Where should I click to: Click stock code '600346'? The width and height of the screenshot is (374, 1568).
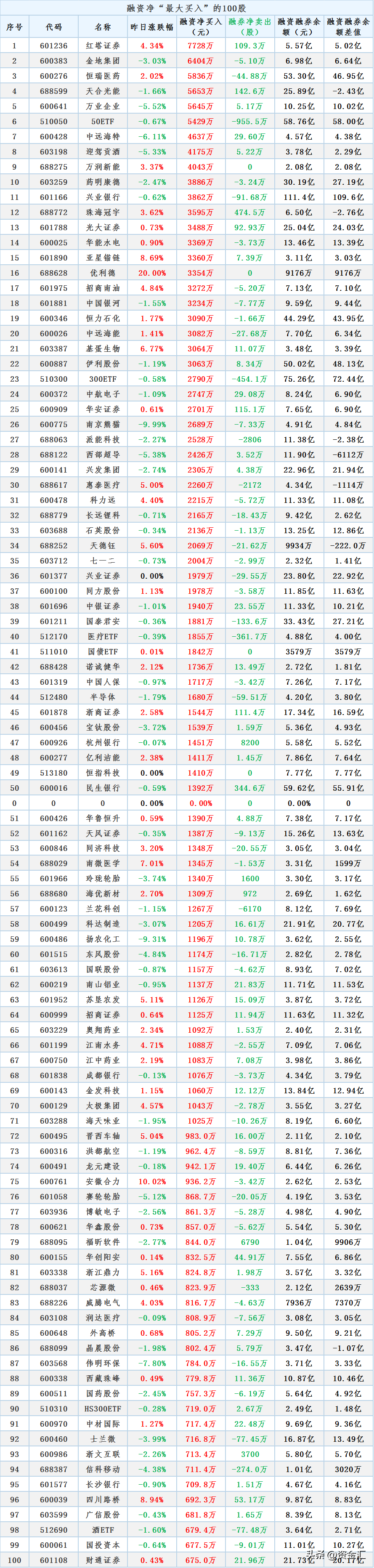click(x=54, y=318)
